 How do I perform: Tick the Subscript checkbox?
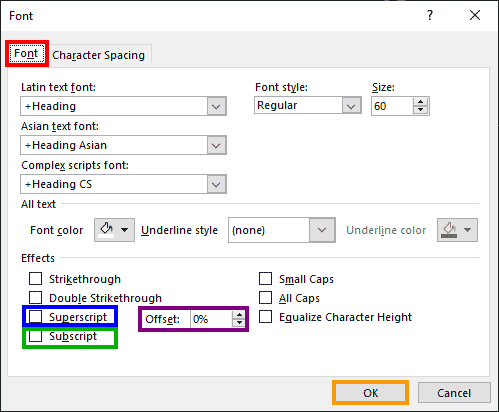(x=35, y=336)
